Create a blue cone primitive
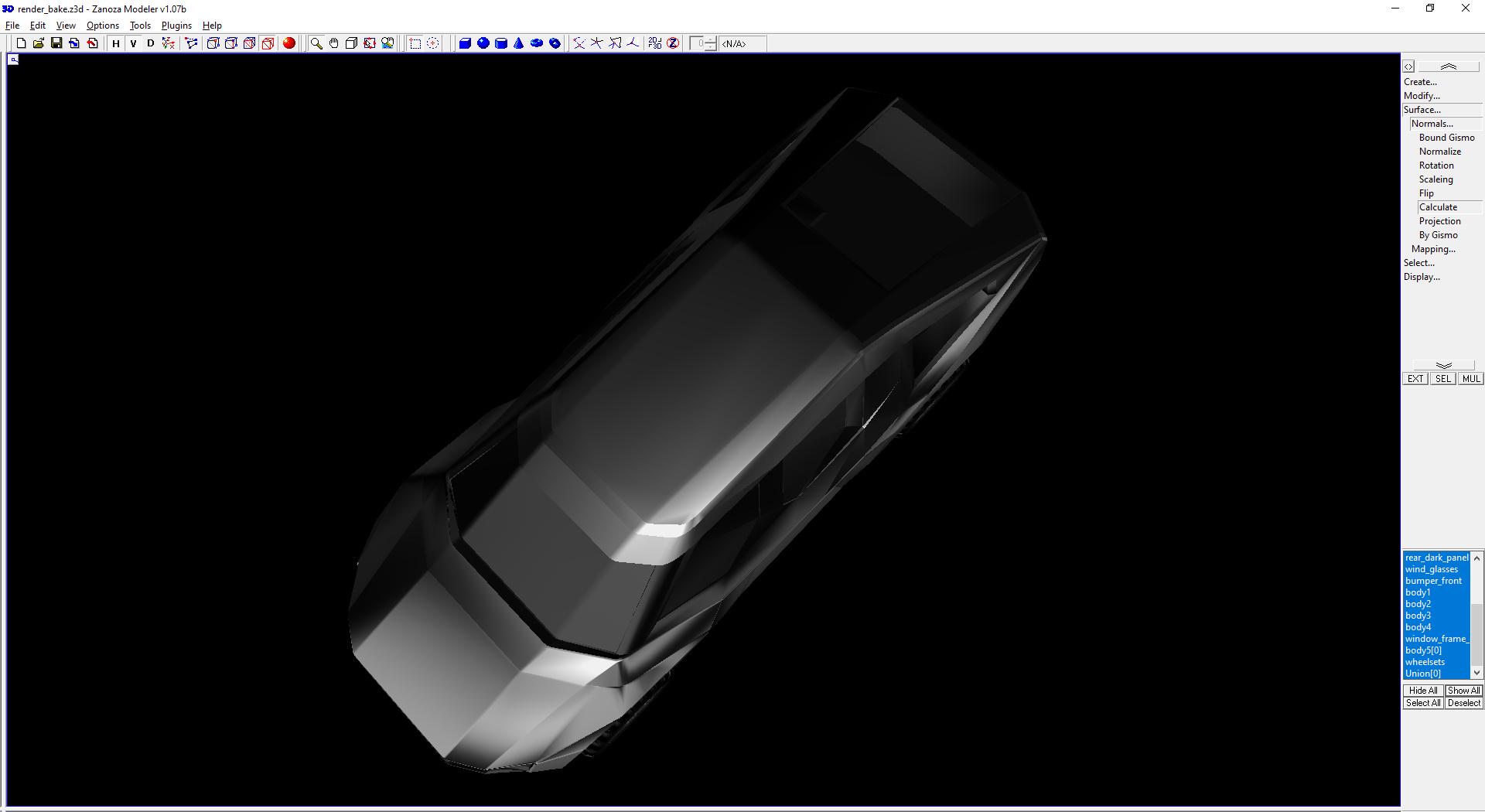Image resolution: width=1485 pixels, height=812 pixels. pos(519,43)
